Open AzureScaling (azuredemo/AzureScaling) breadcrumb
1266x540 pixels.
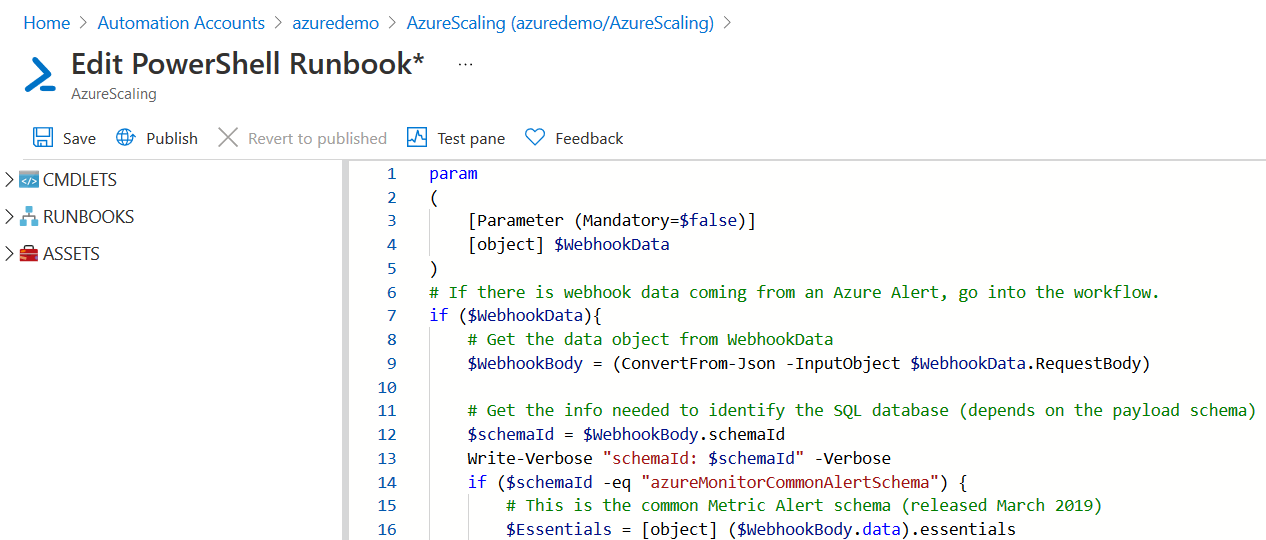tap(560, 23)
